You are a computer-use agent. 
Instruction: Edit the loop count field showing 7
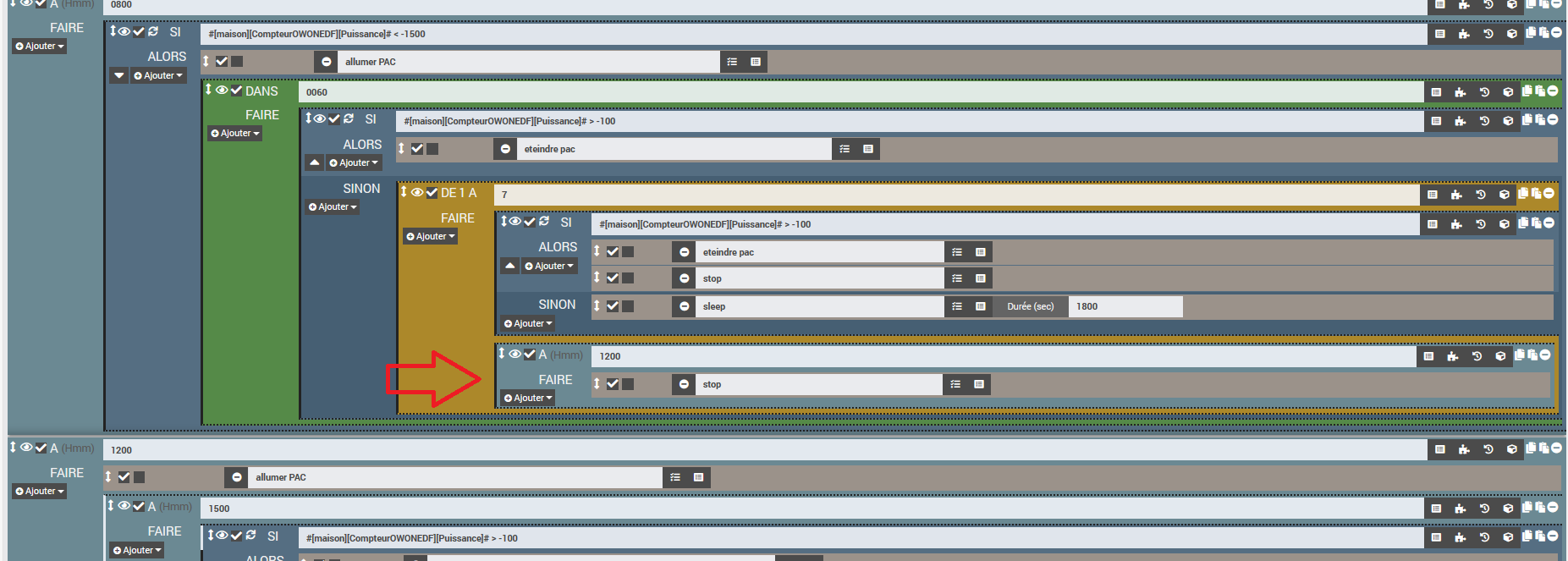click(x=956, y=195)
